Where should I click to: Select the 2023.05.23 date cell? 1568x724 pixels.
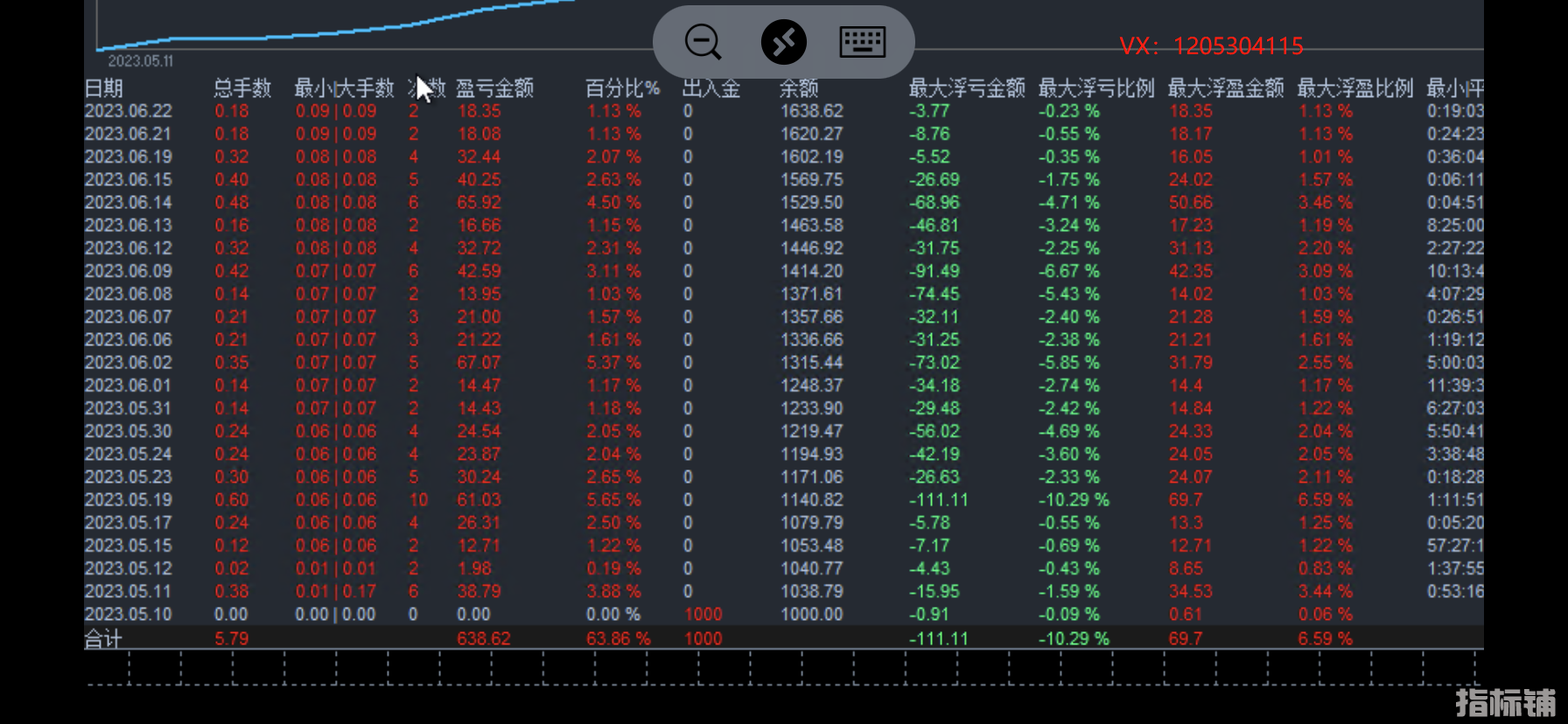point(128,477)
